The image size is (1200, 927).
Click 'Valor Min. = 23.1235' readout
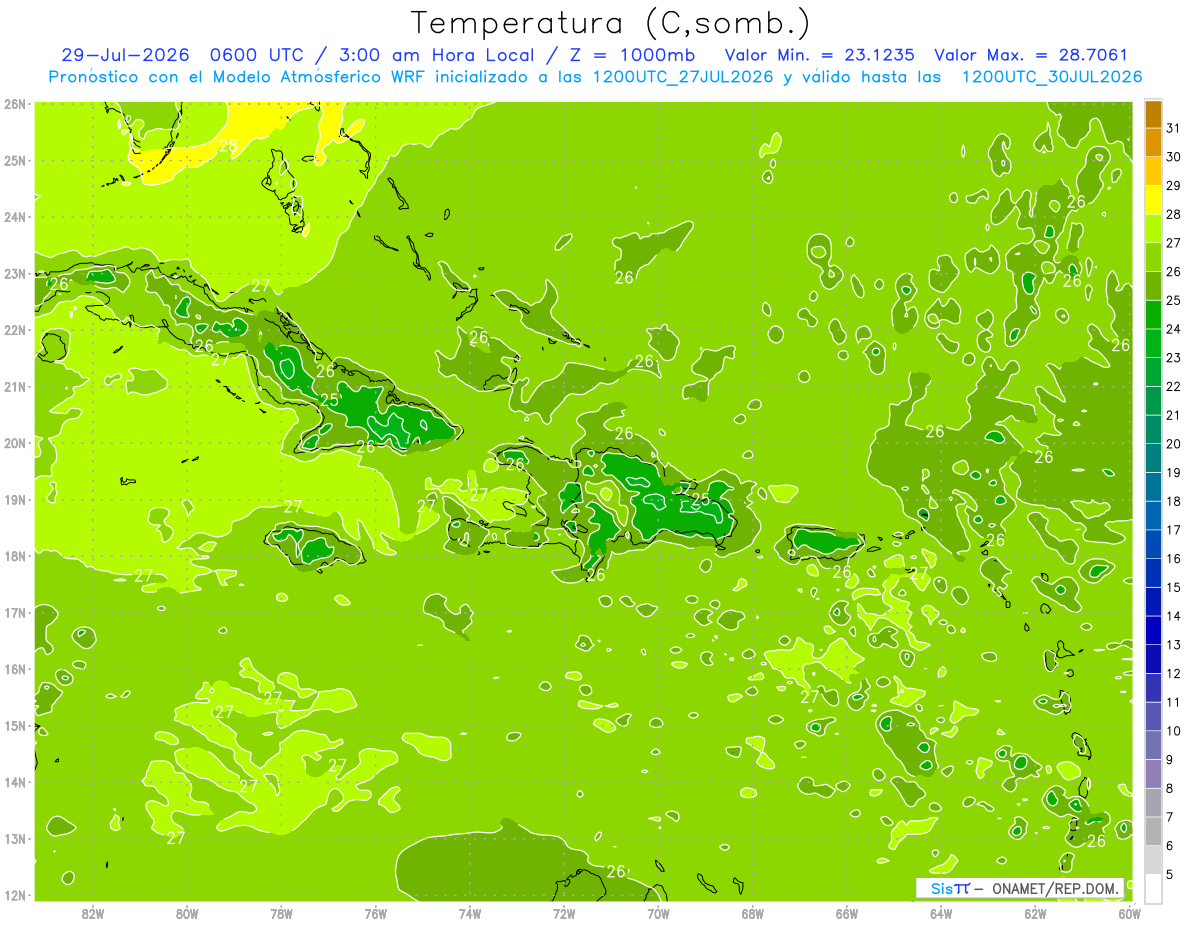(x=819, y=55)
